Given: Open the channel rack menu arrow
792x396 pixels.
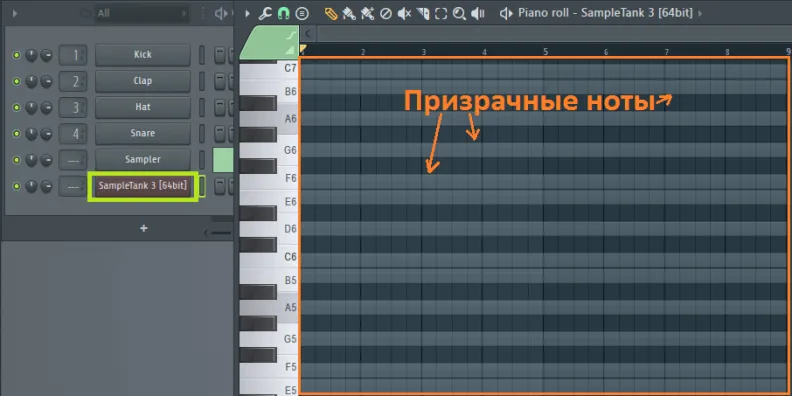Looking at the screenshot, I should 14,14.
